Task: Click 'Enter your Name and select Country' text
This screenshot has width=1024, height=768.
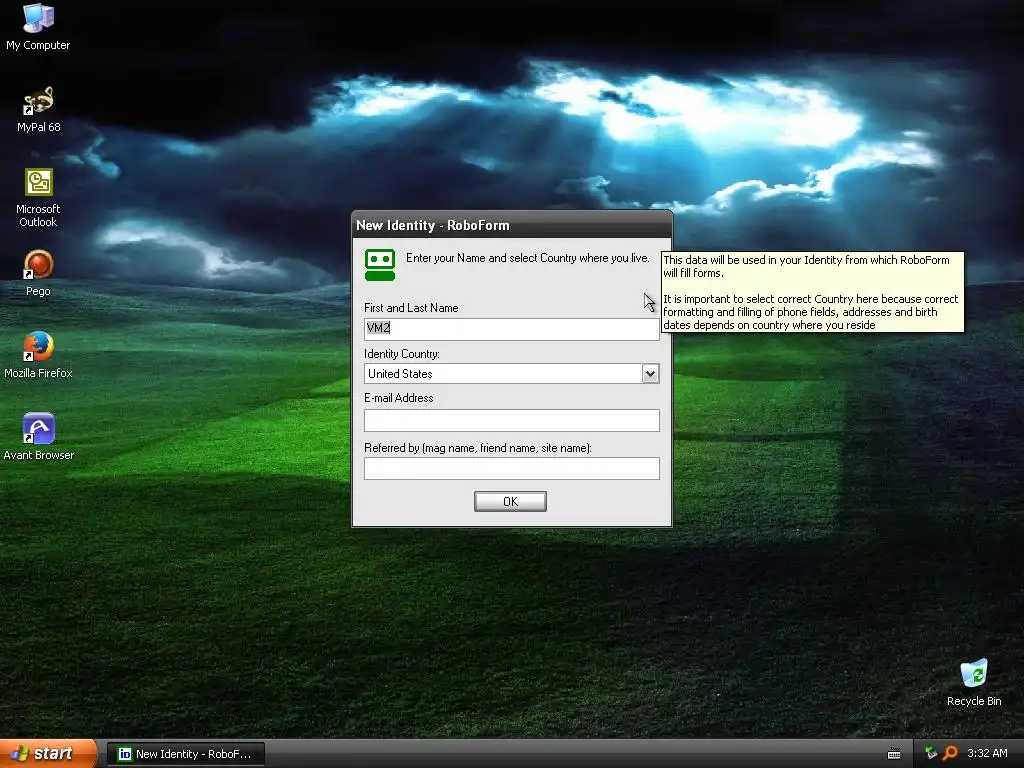Action: (x=528, y=258)
